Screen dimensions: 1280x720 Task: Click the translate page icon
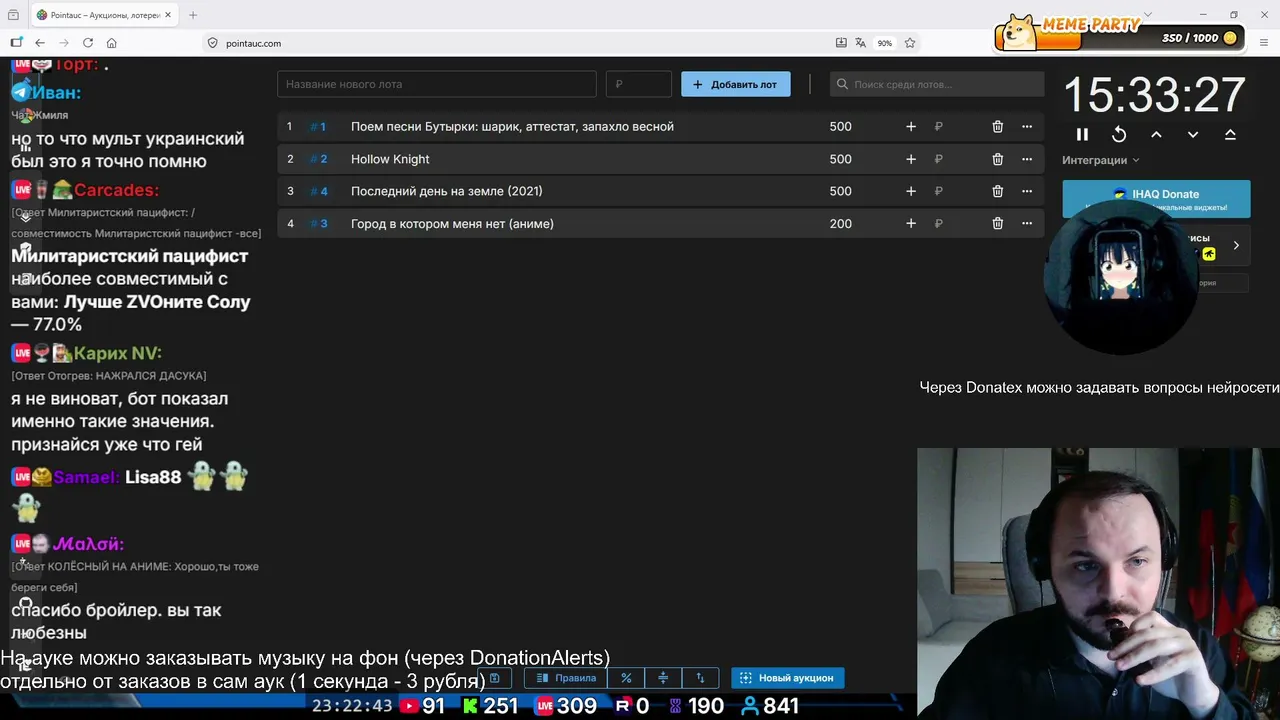(x=860, y=43)
